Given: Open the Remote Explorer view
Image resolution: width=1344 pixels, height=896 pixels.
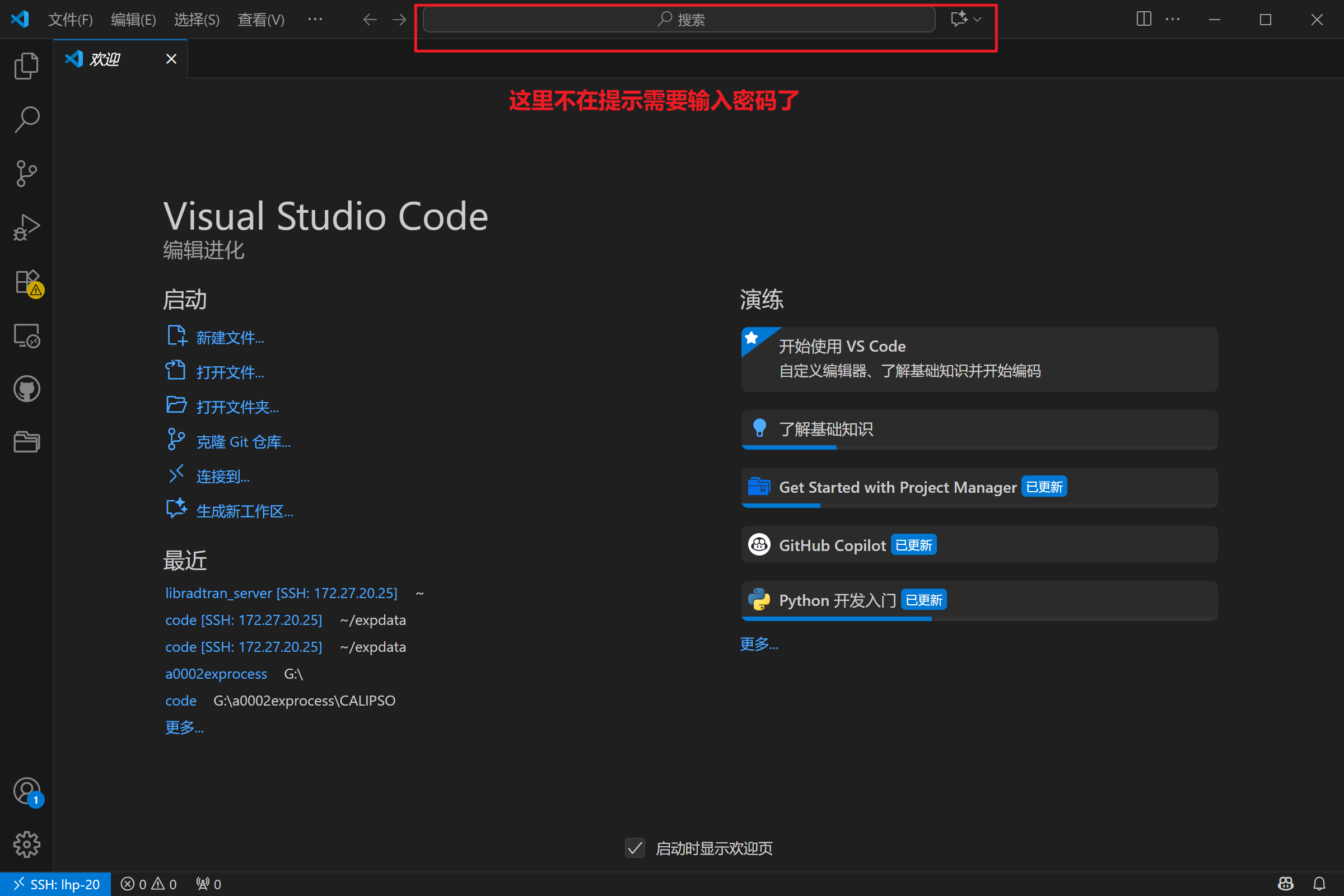Looking at the screenshot, I should (x=26, y=335).
